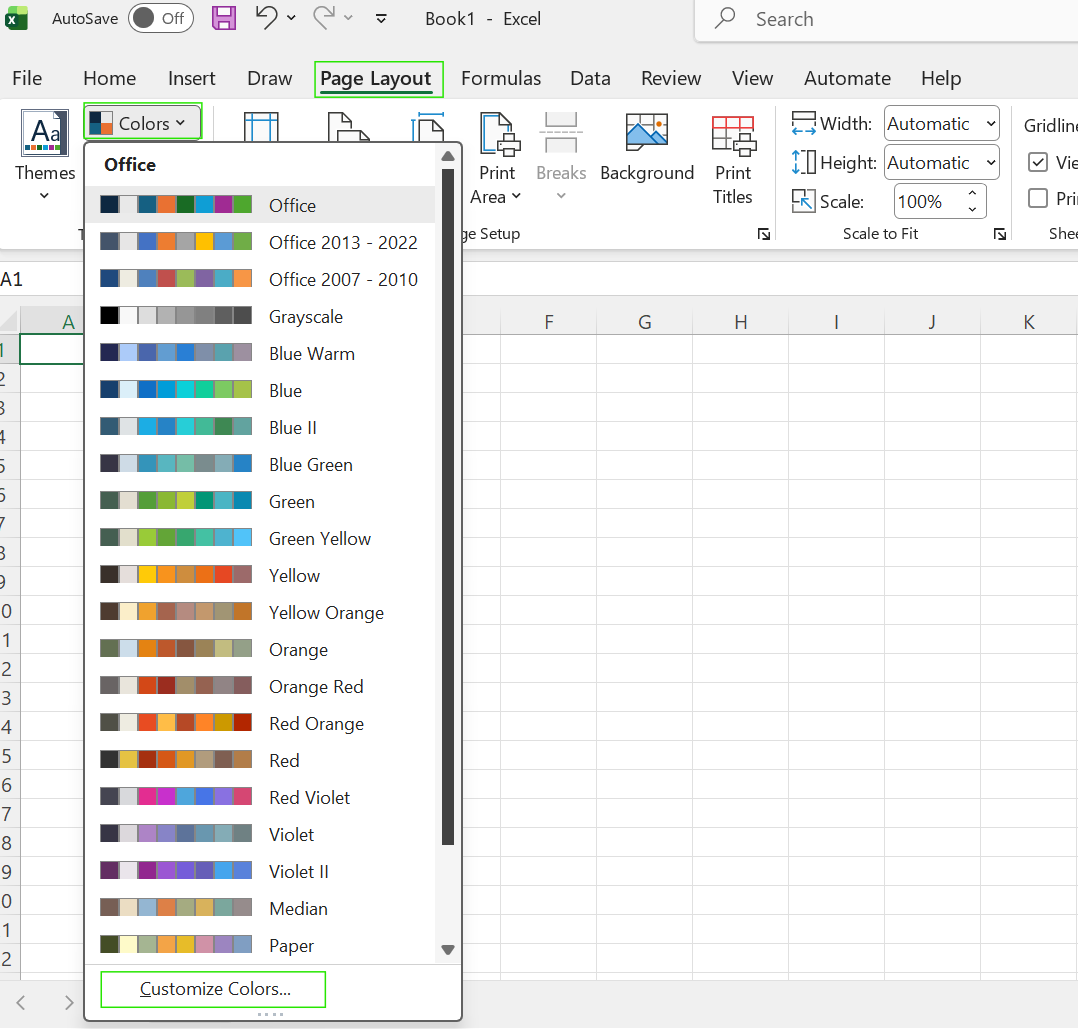Image resolution: width=1078 pixels, height=1029 pixels.
Task: Apply the Yellow Orange color scheme
Action: [261, 612]
